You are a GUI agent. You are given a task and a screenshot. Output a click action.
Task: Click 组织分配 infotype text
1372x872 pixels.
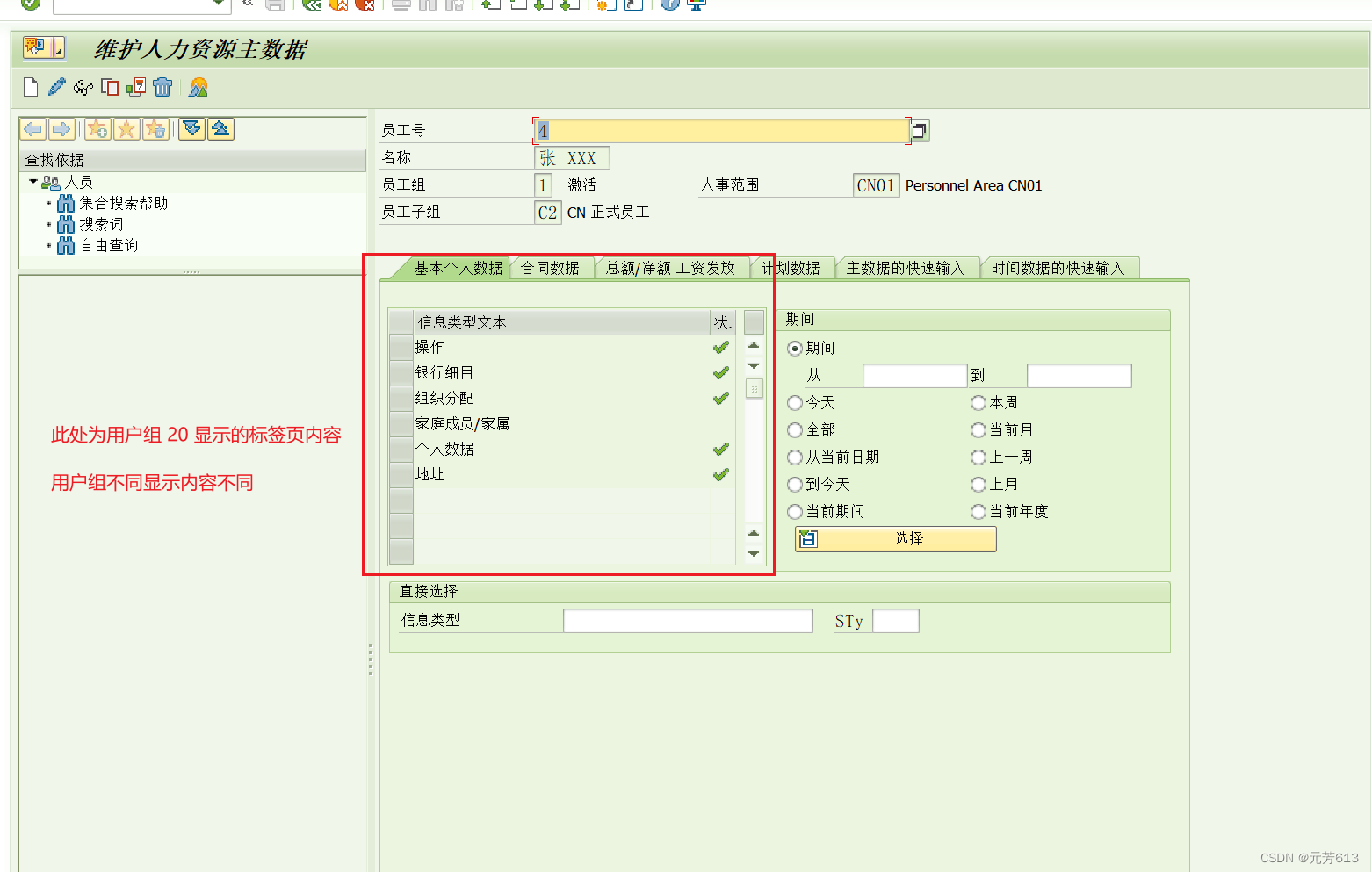[444, 399]
